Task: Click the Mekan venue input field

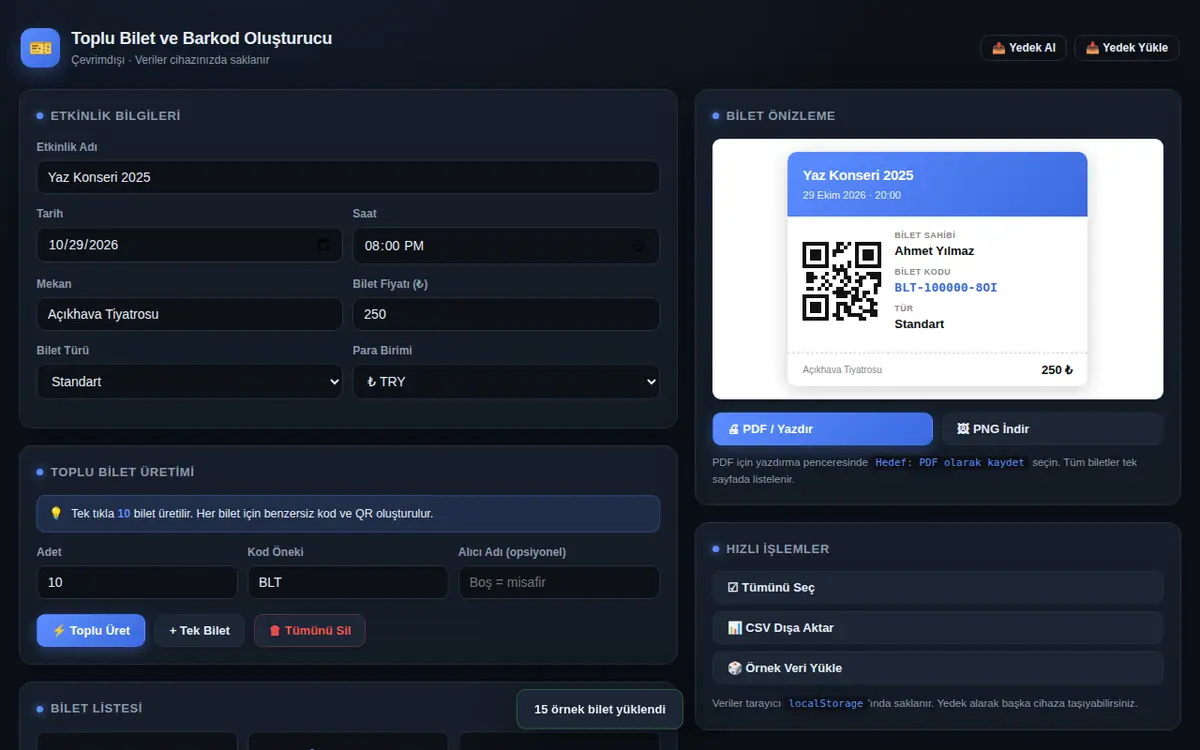Action: [190, 314]
